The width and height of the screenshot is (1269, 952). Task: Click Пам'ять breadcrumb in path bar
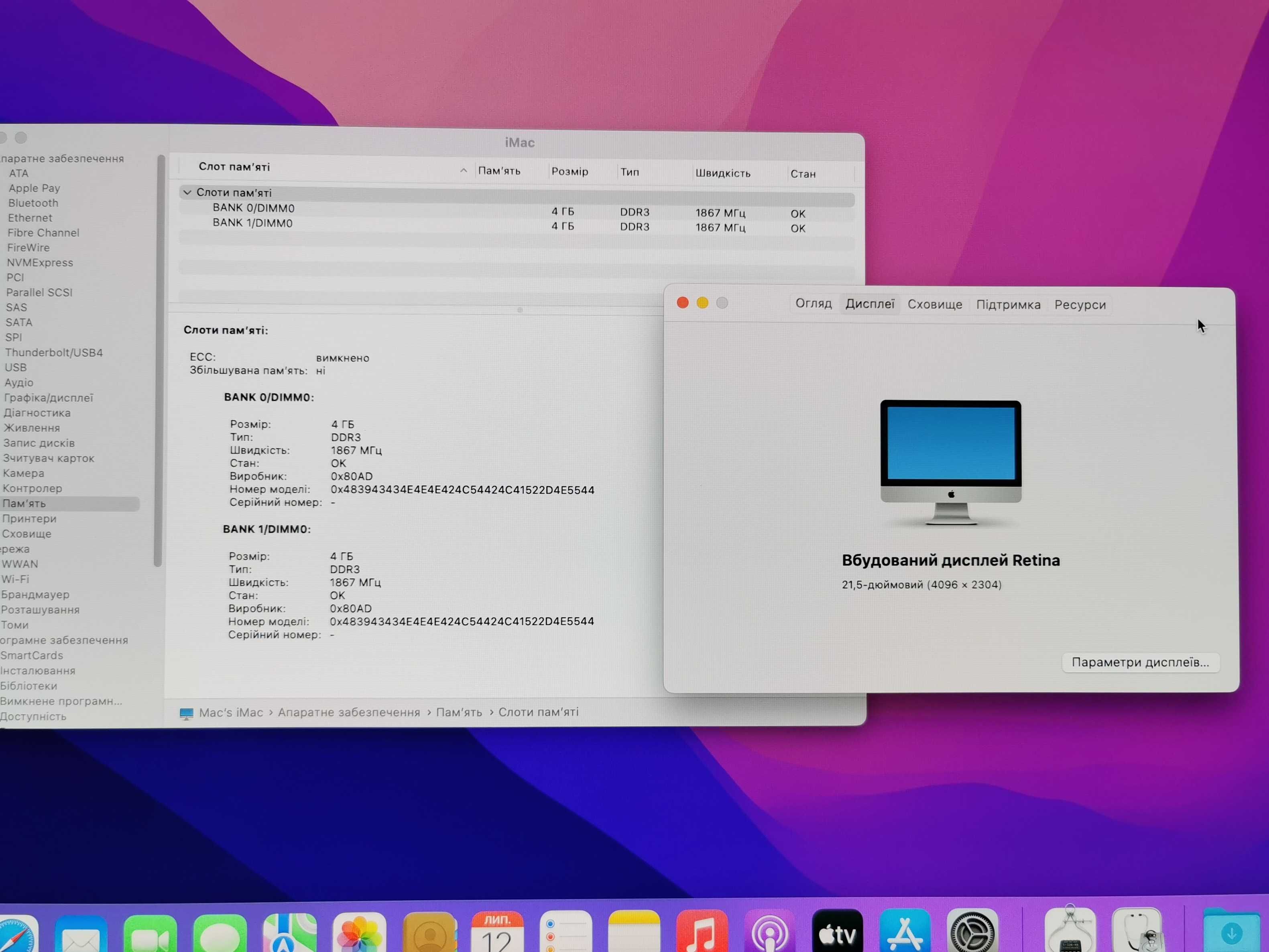coord(459,713)
